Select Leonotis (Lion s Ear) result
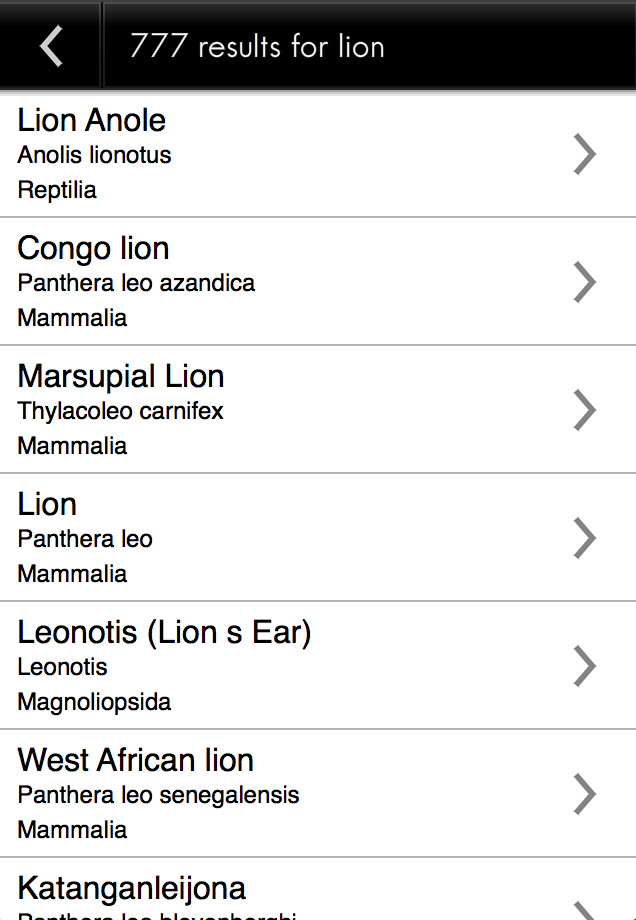The height and width of the screenshot is (920, 636). [x=164, y=633]
